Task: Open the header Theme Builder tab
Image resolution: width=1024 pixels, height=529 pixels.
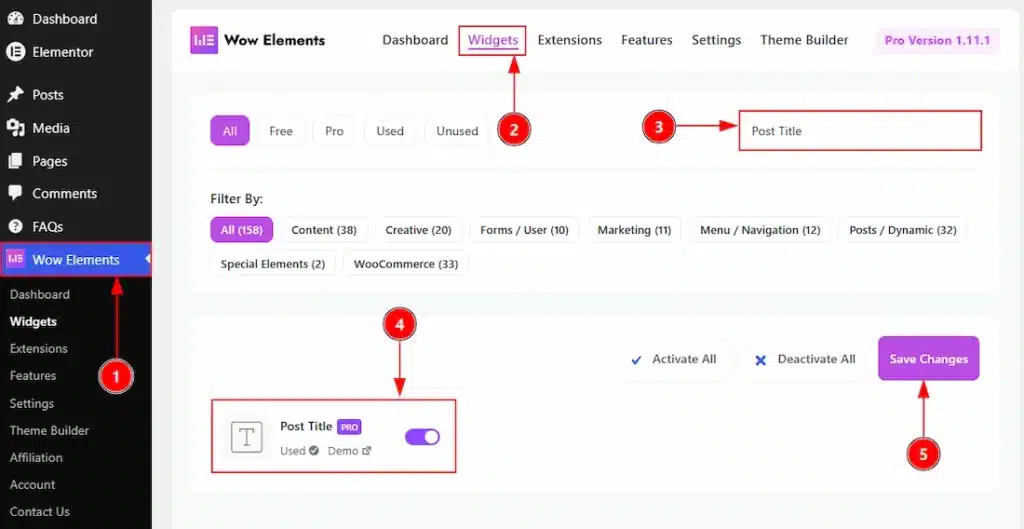Action: (x=804, y=40)
